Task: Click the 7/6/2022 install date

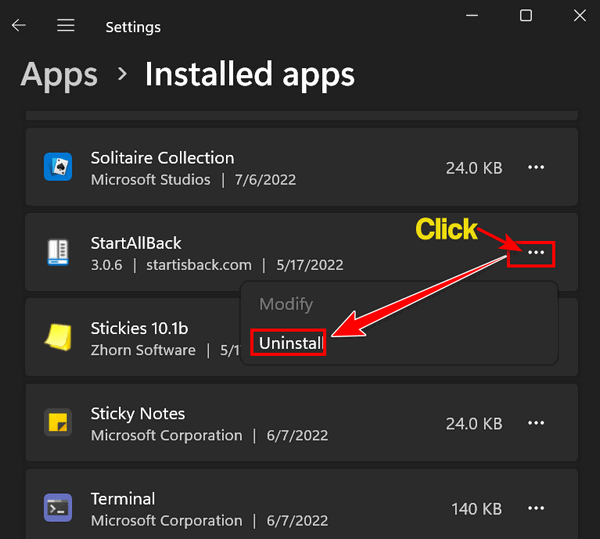Action: [x=265, y=180]
